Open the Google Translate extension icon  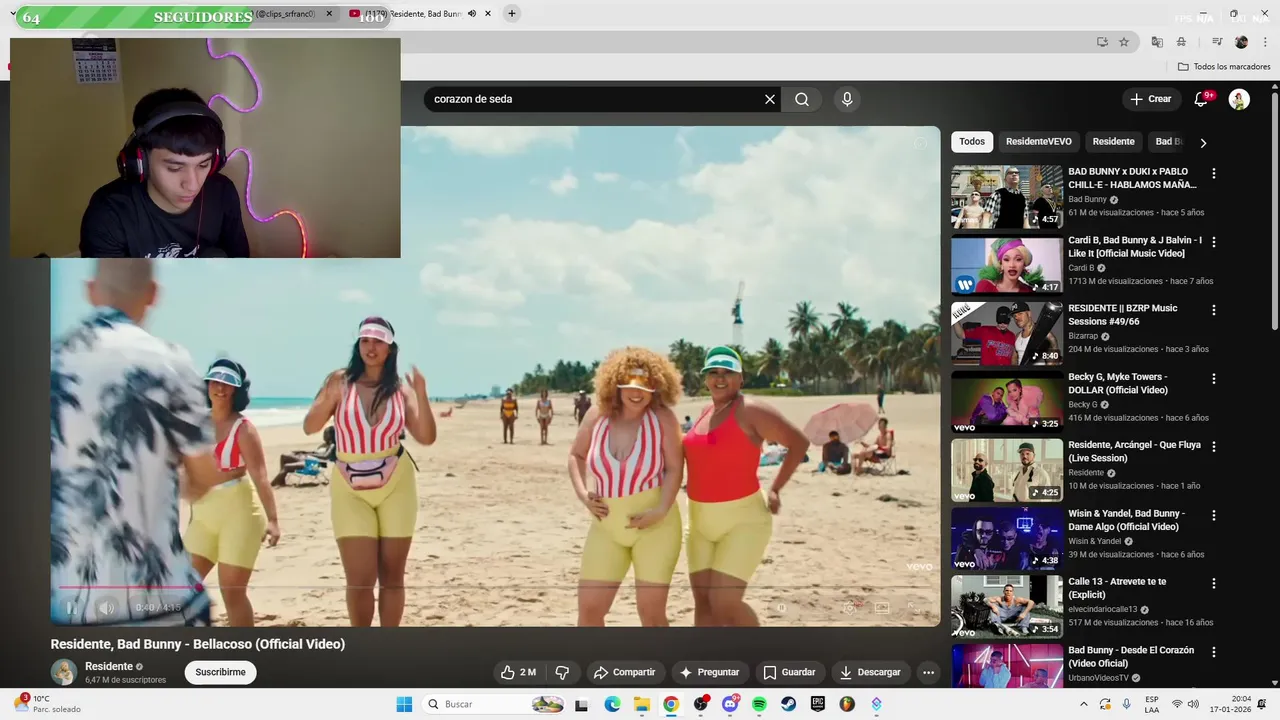(1157, 42)
